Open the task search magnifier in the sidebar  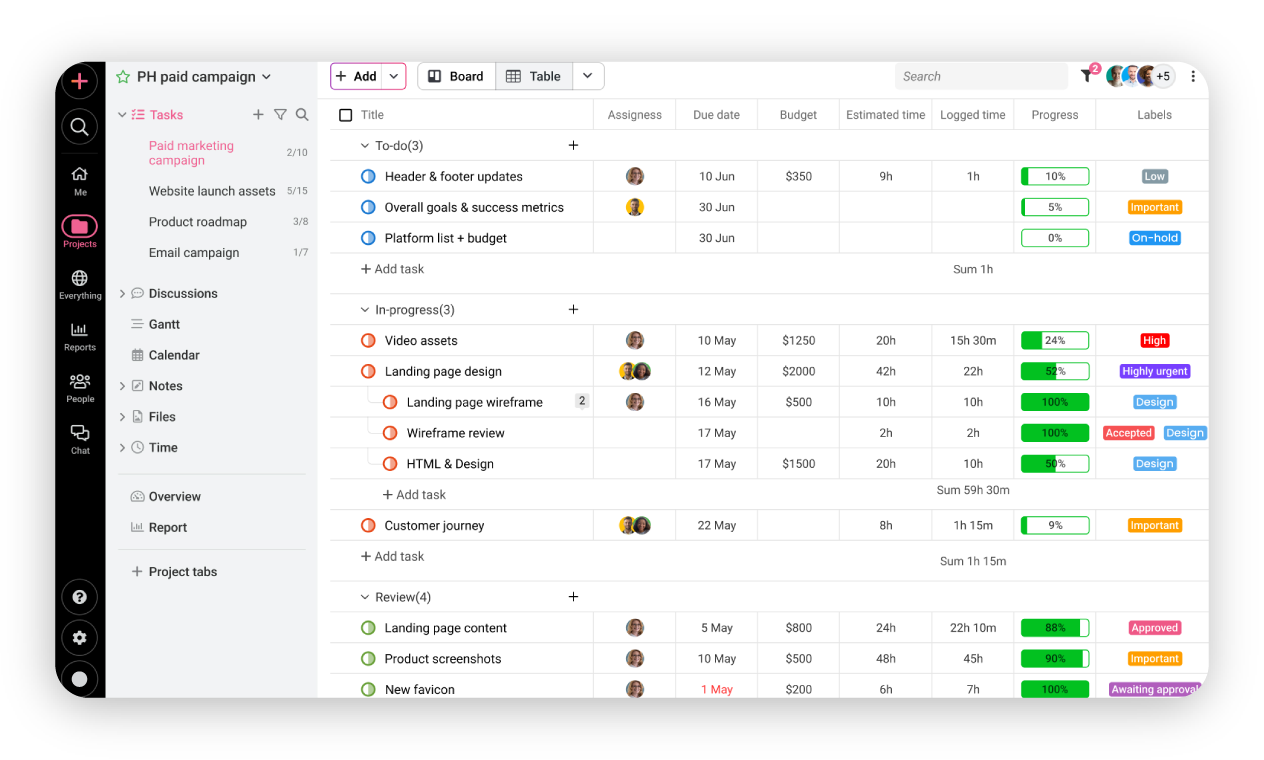pyautogui.click(x=302, y=115)
